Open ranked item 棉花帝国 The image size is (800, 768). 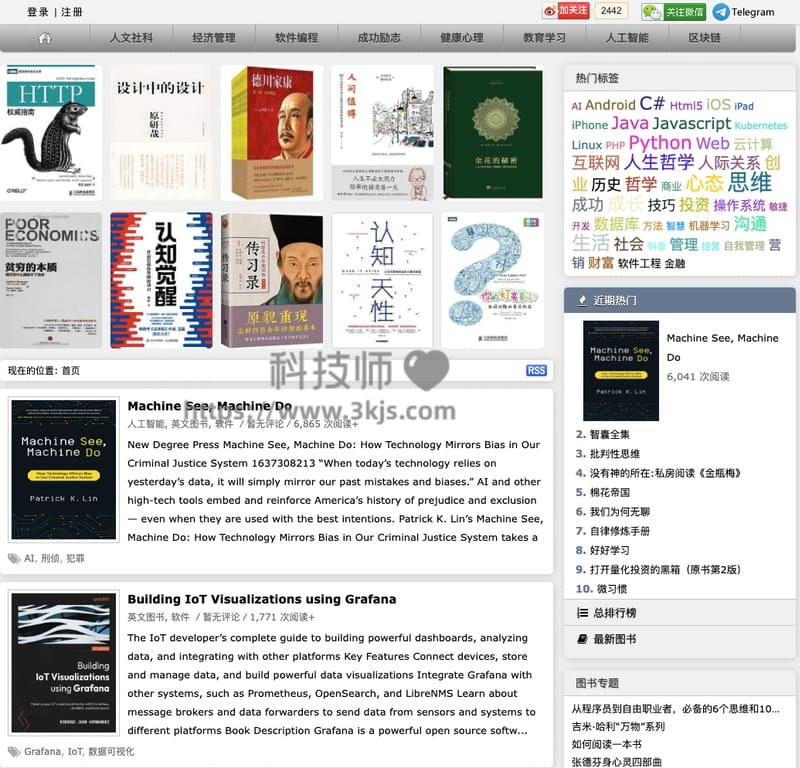(x=610, y=493)
